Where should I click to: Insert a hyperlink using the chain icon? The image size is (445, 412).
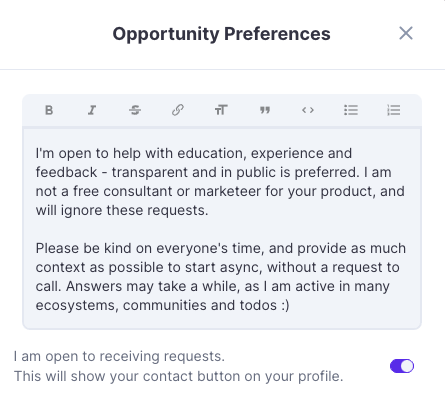178,110
